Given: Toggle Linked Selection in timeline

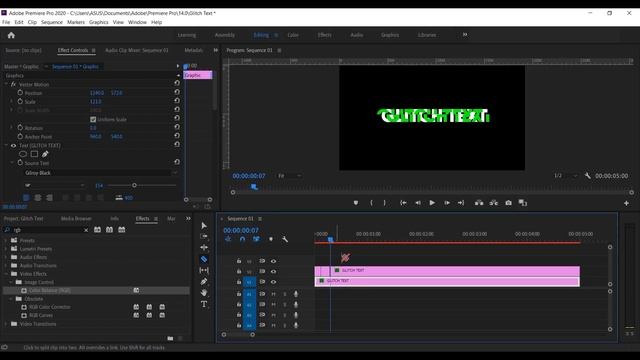Looking at the screenshot, I should click(256, 239).
